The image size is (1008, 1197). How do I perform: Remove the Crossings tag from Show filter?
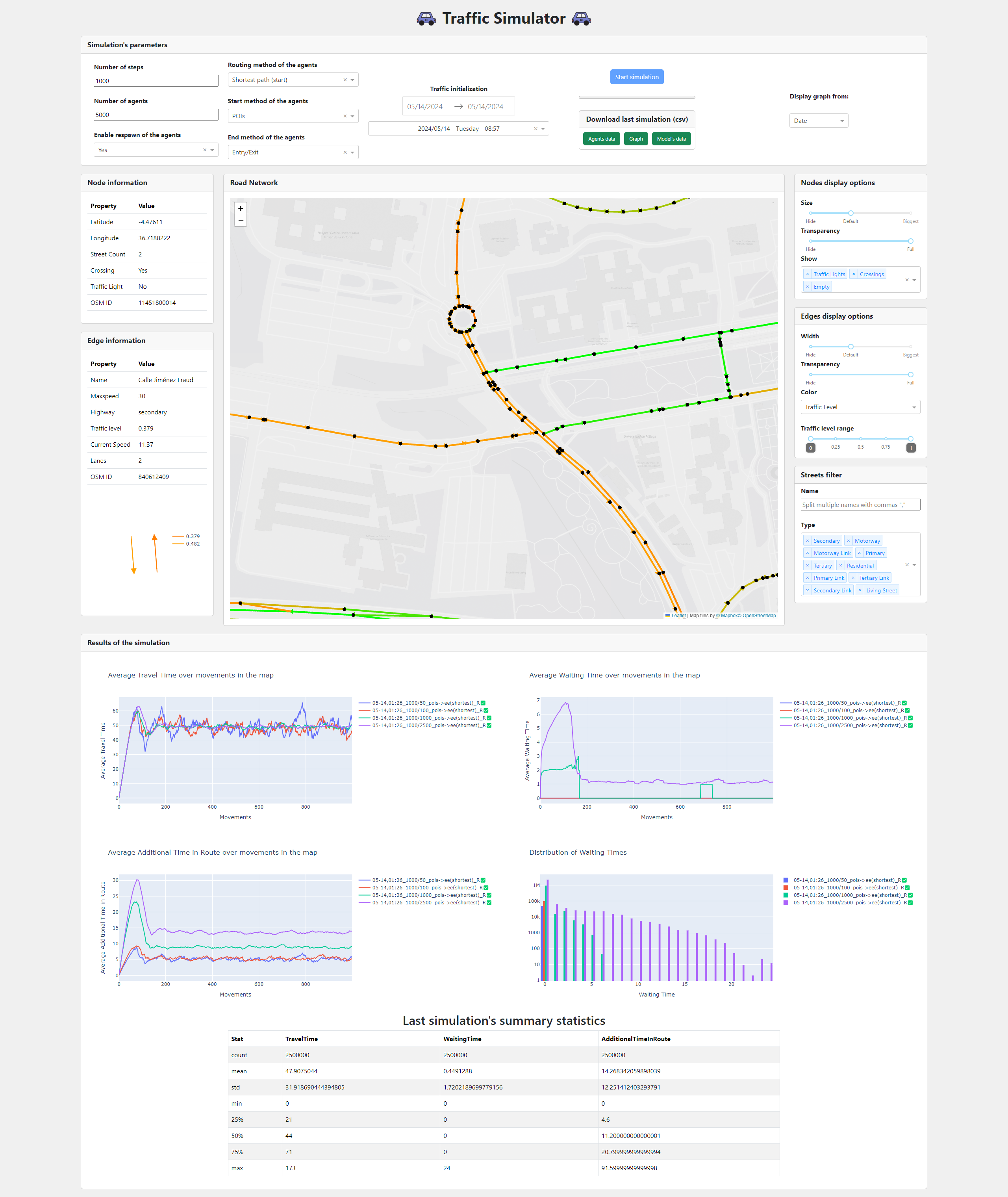[x=854, y=275]
